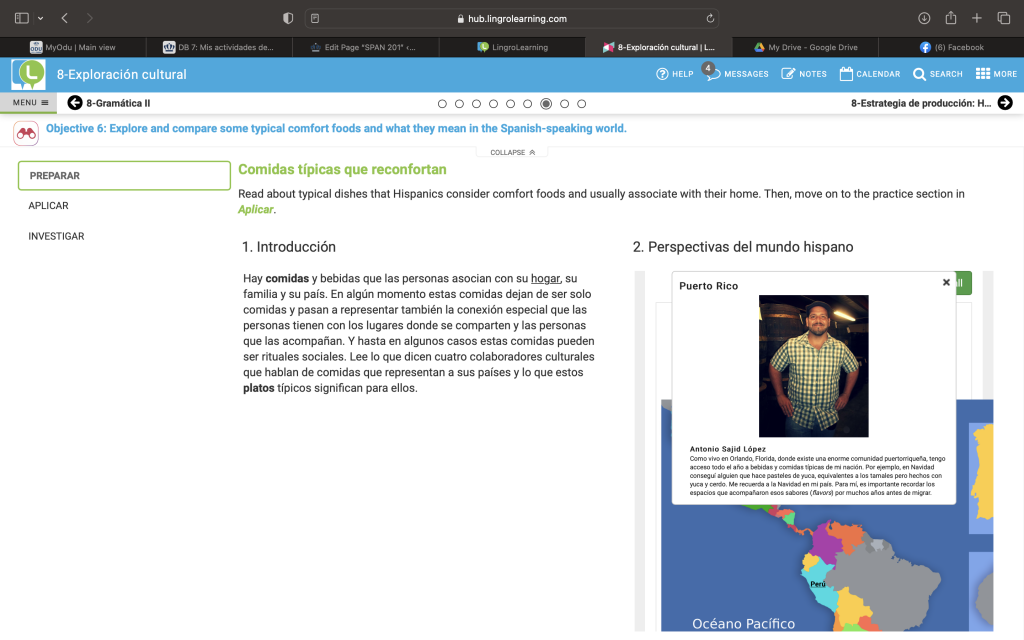Go forward to 8-Estrategia de producción arrow
Image resolution: width=1024 pixels, height=640 pixels.
pyautogui.click(x=1005, y=103)
